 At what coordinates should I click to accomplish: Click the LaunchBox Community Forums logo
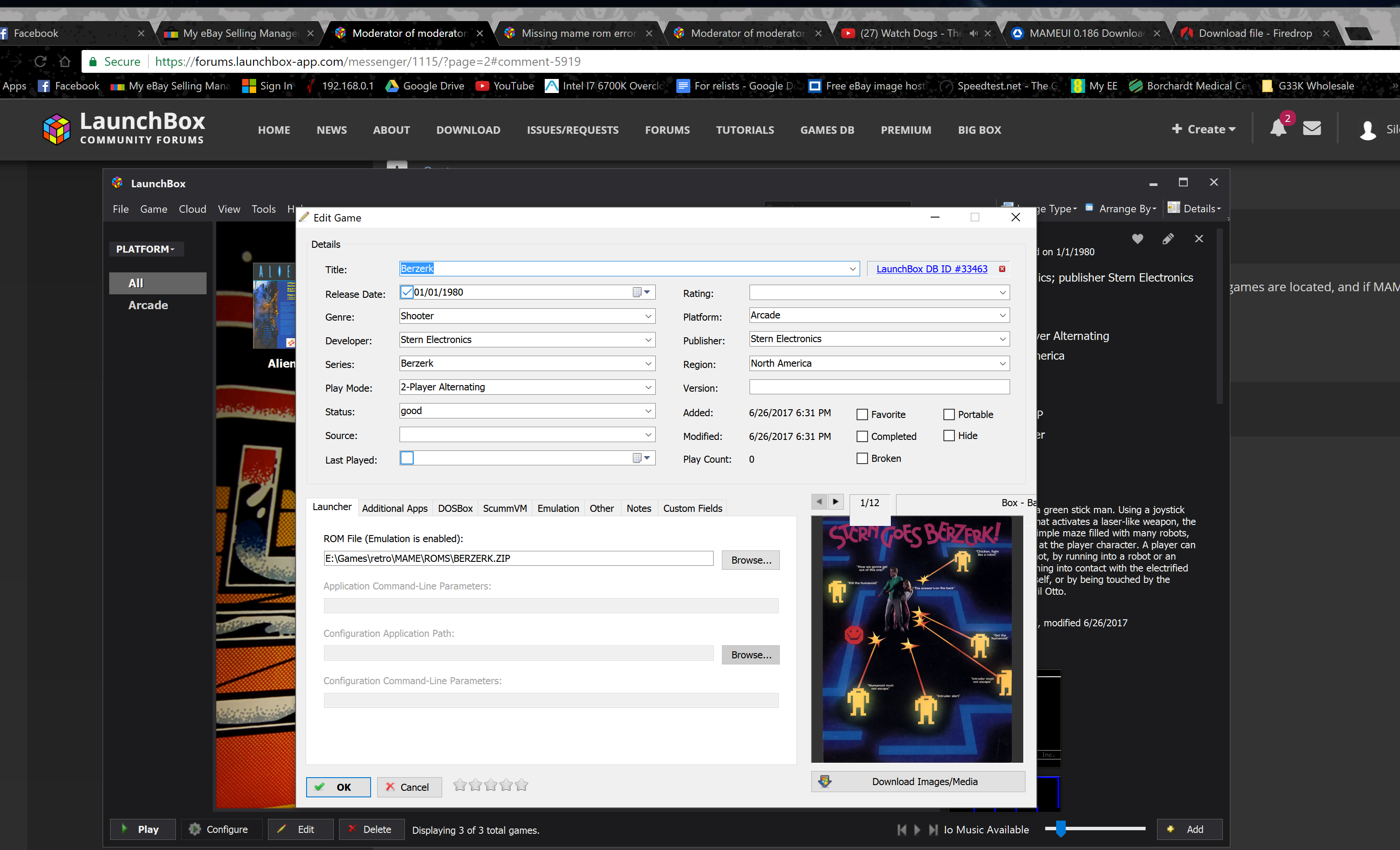pos(124,129)
